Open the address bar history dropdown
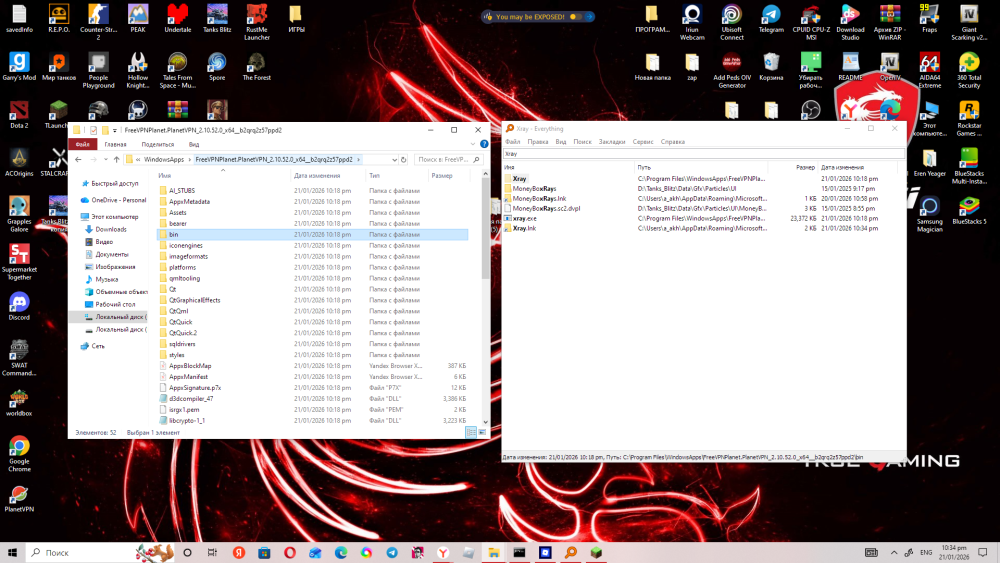Image resolution: width=1000 pixels, height=563 pixels. (x=394, y=159)
